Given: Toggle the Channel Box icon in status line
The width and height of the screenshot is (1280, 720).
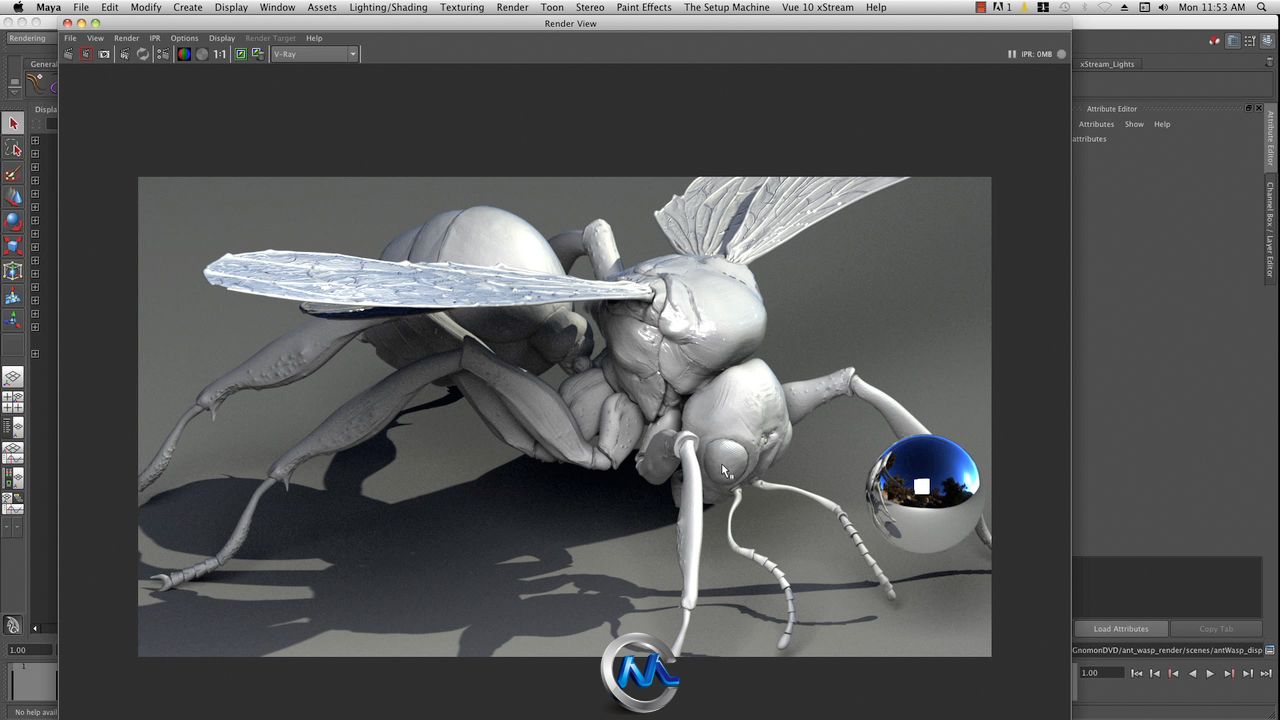Looking at the screenshot, I should tap(1268, 41).
